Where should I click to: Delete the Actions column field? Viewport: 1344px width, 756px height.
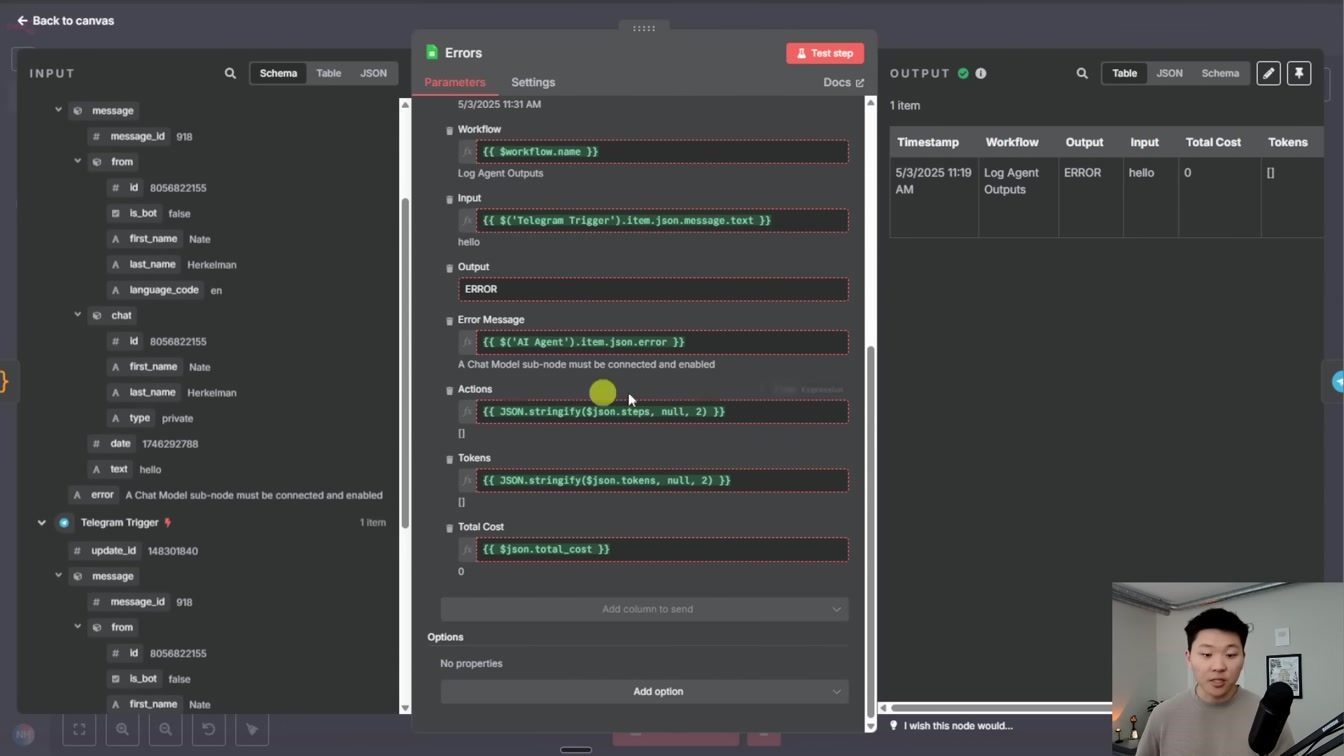coord(449,390)
